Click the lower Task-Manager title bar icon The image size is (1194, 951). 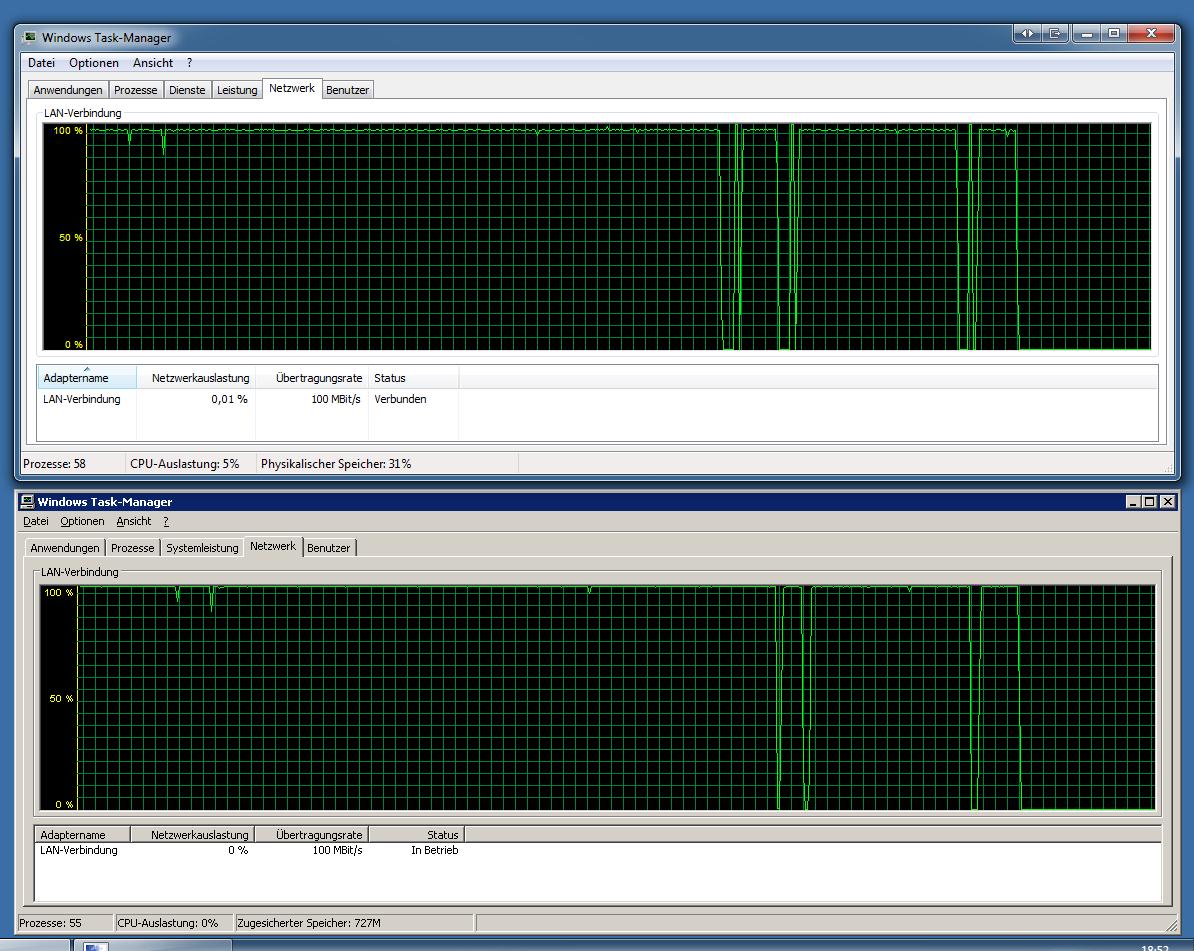click(x=27, y=501)
